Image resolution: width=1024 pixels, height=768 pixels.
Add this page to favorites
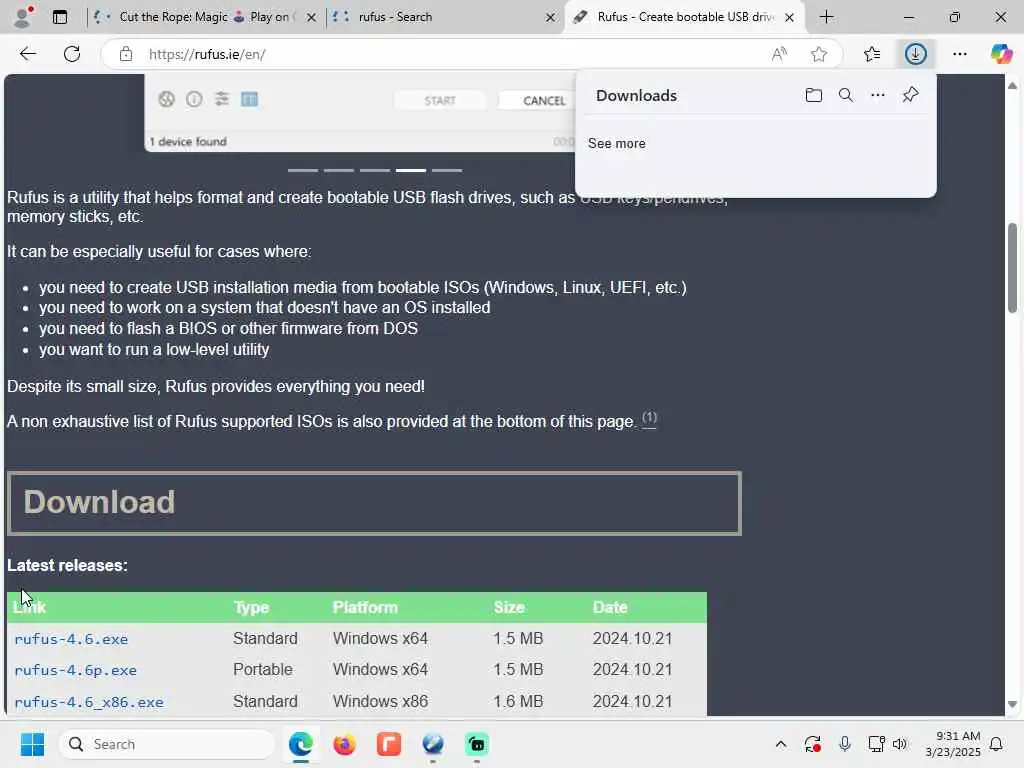(x=819, y=54)
